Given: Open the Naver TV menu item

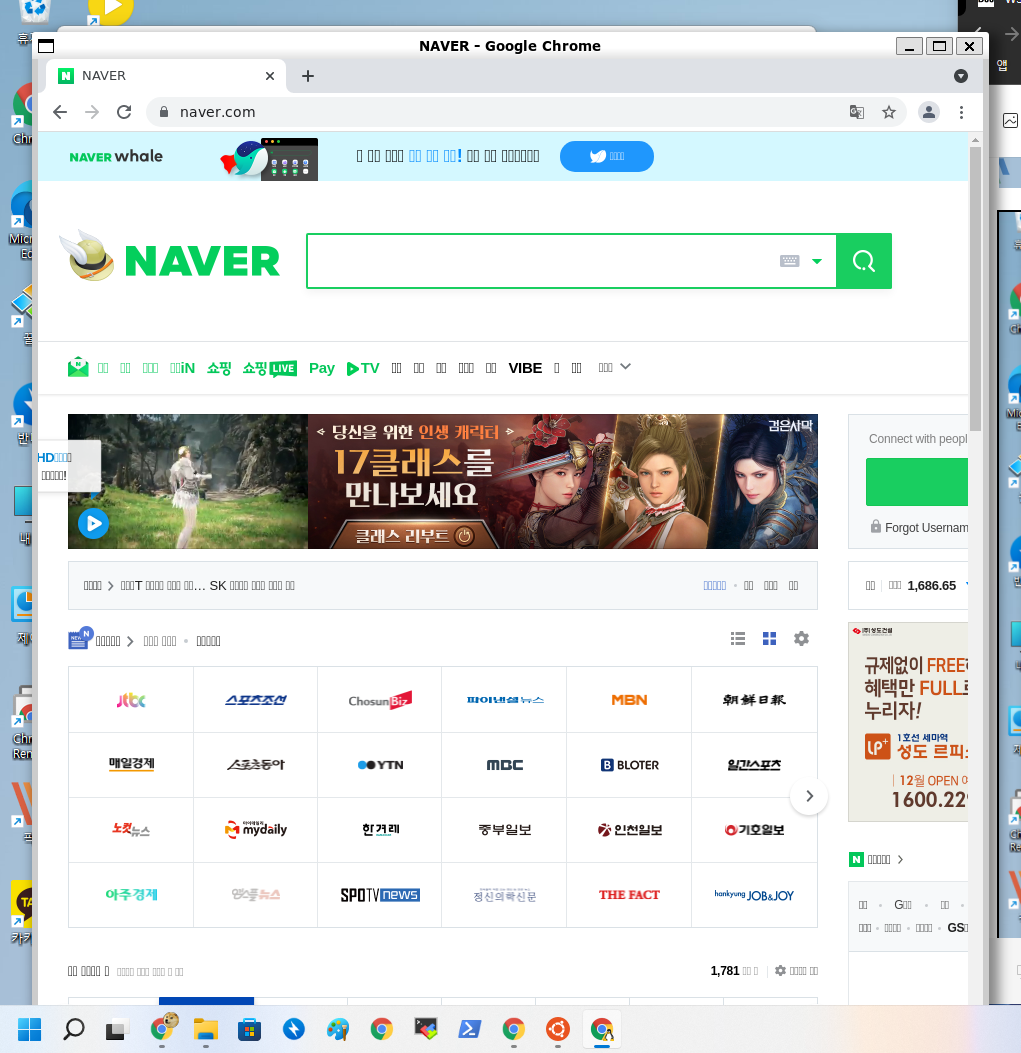Looking at the screenshot, I should pyautogui.click(x=363, y=368).
